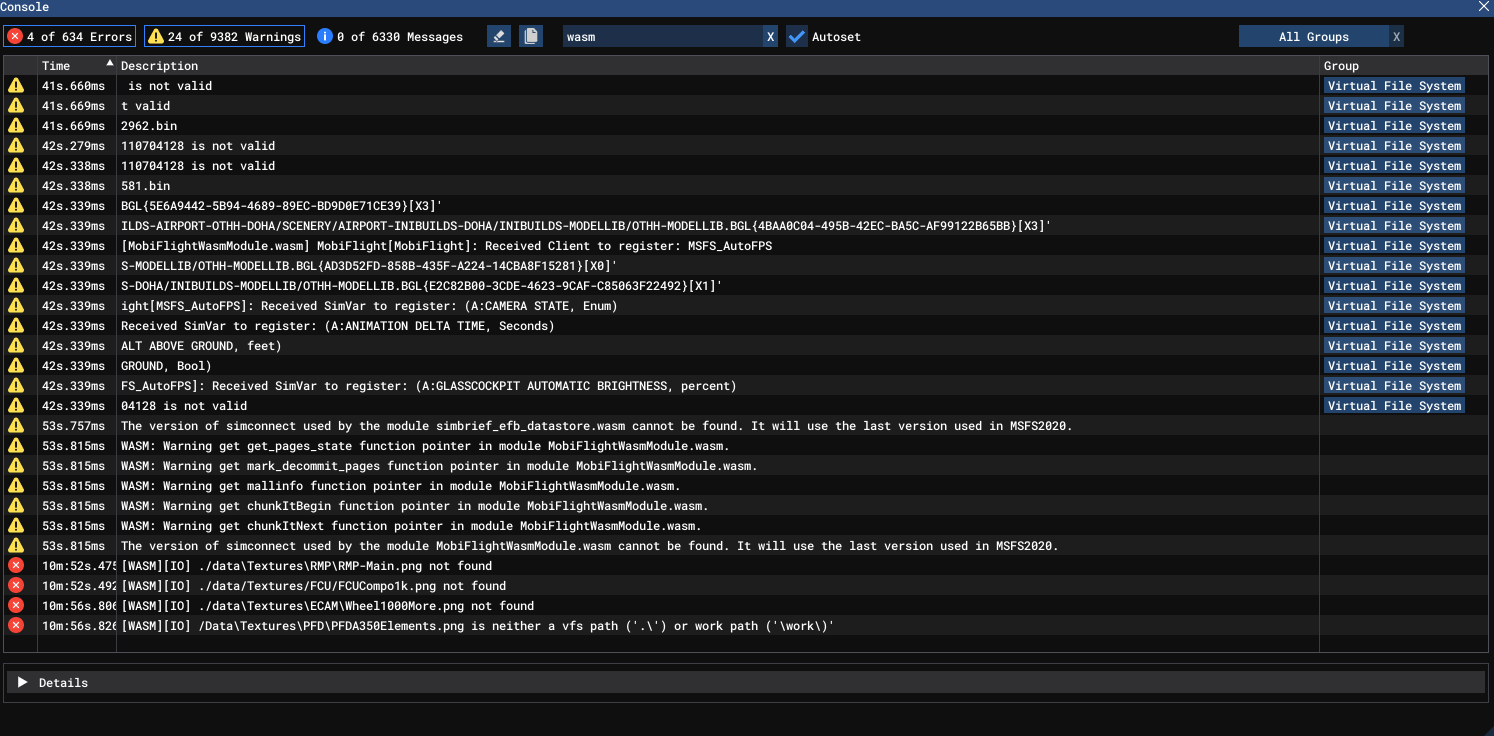Viewport: 1494px width, 736px height.
Task: Expand the Details section
Action: pos(23,682)
